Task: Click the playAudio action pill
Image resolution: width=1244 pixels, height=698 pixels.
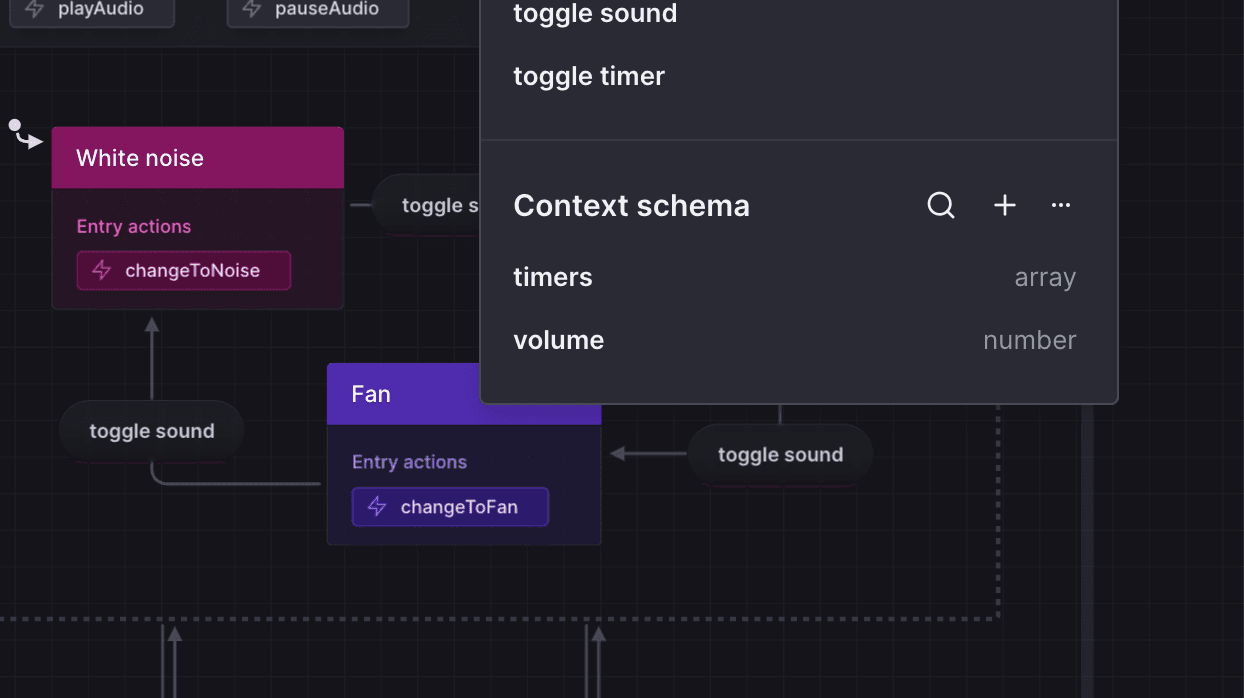Action: 92,9
